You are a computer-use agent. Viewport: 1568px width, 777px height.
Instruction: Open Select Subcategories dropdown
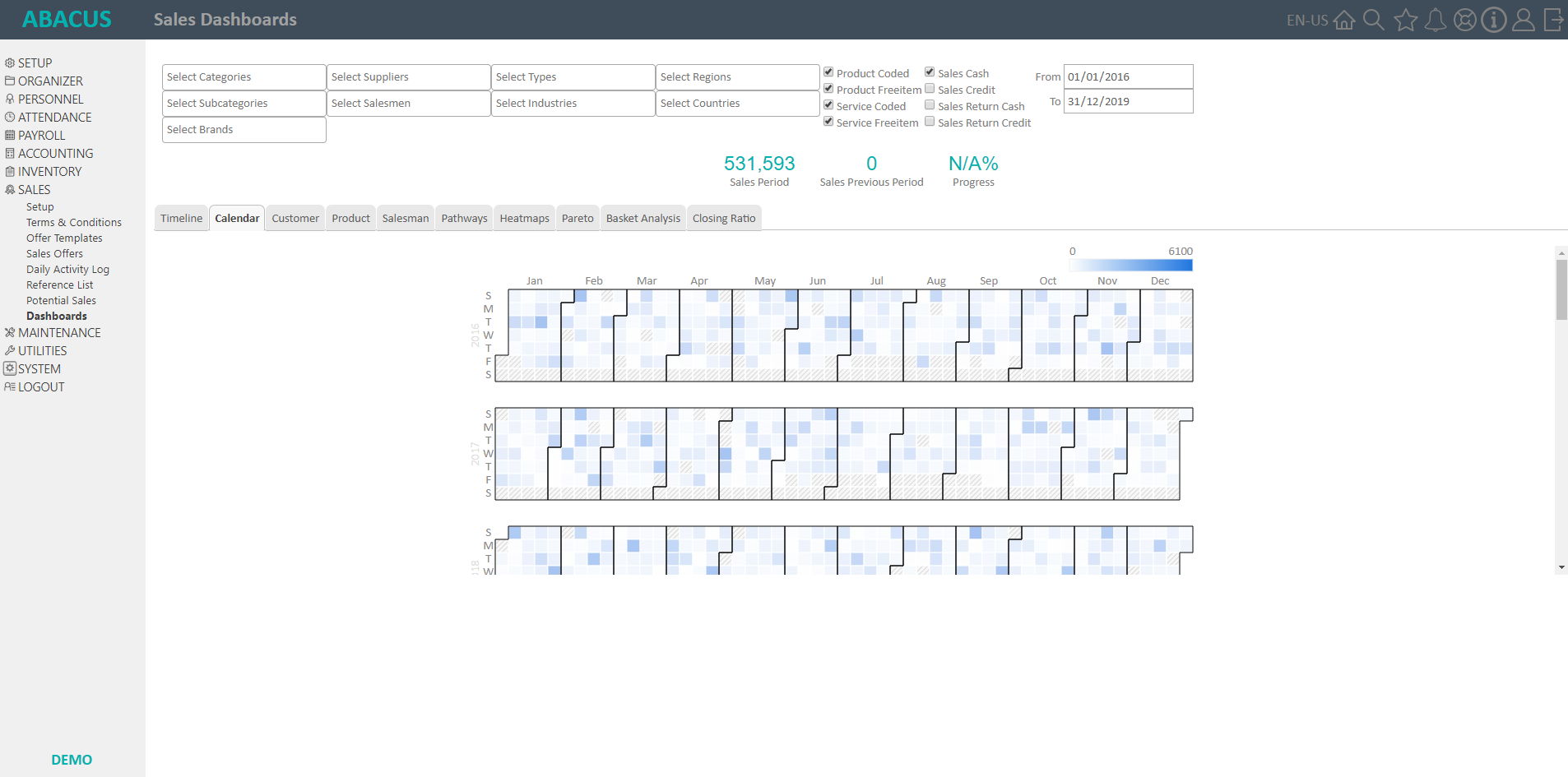click(244, 104)
